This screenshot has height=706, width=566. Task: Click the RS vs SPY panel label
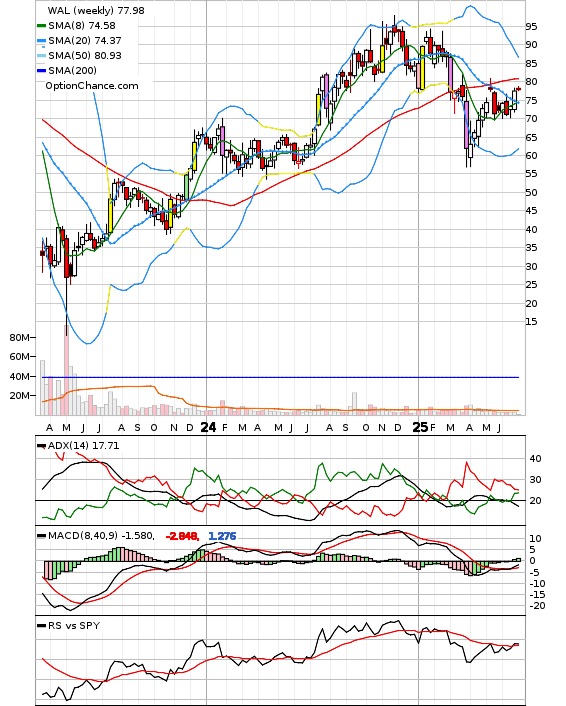(x=74, y=625)
